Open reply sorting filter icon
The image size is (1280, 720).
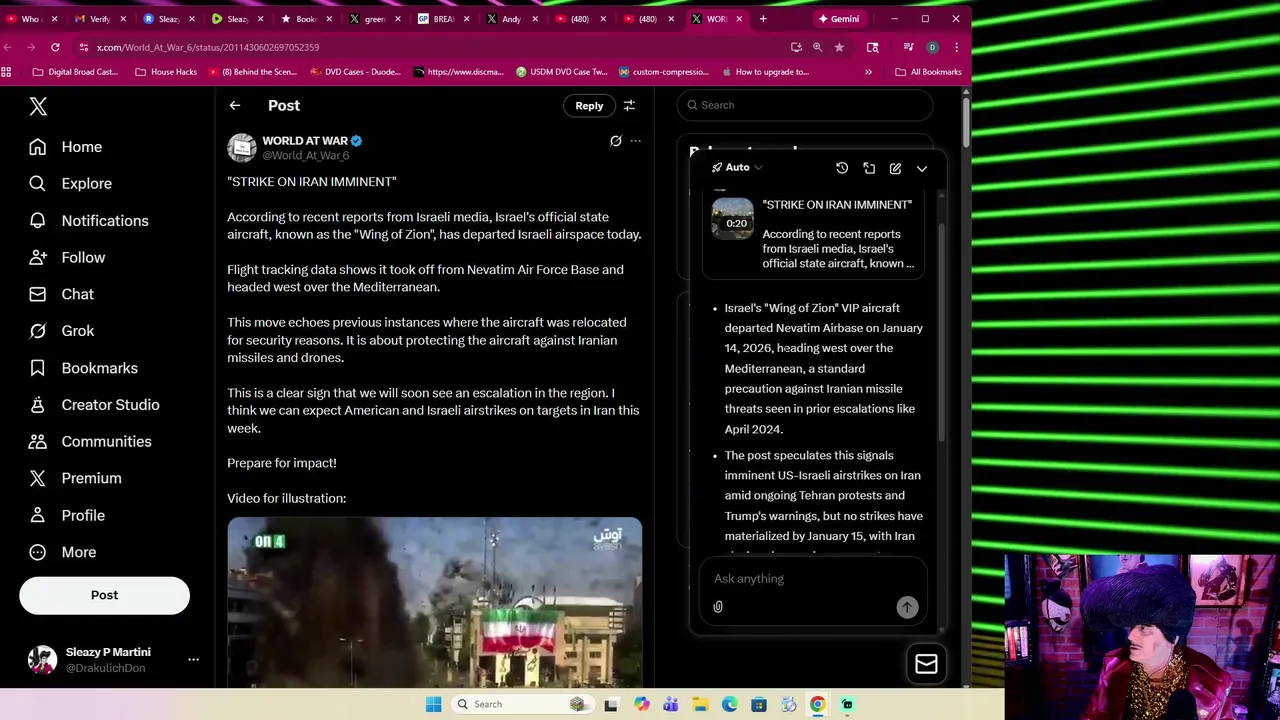[x=629, y=105]
